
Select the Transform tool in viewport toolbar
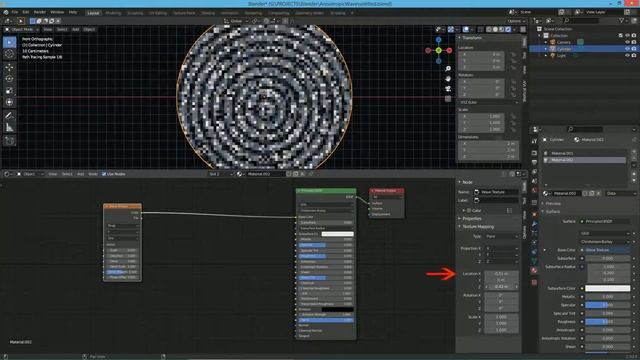pyautogui.click(x=9, y=102)
